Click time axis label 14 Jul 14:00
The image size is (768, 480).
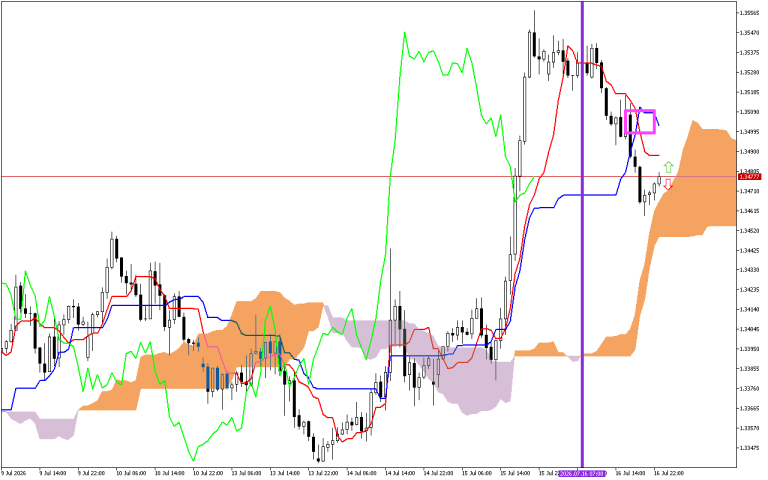400,474
